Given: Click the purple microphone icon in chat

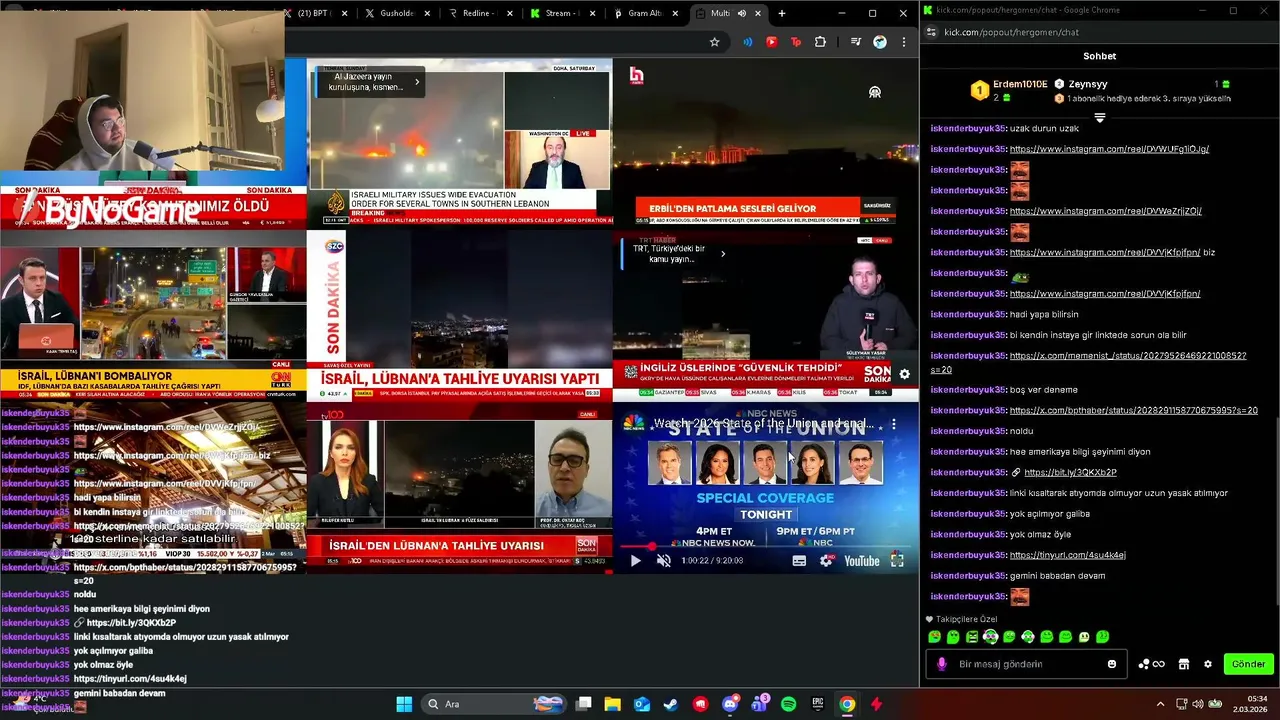Looking at the screenshot, I should [941, 664].
